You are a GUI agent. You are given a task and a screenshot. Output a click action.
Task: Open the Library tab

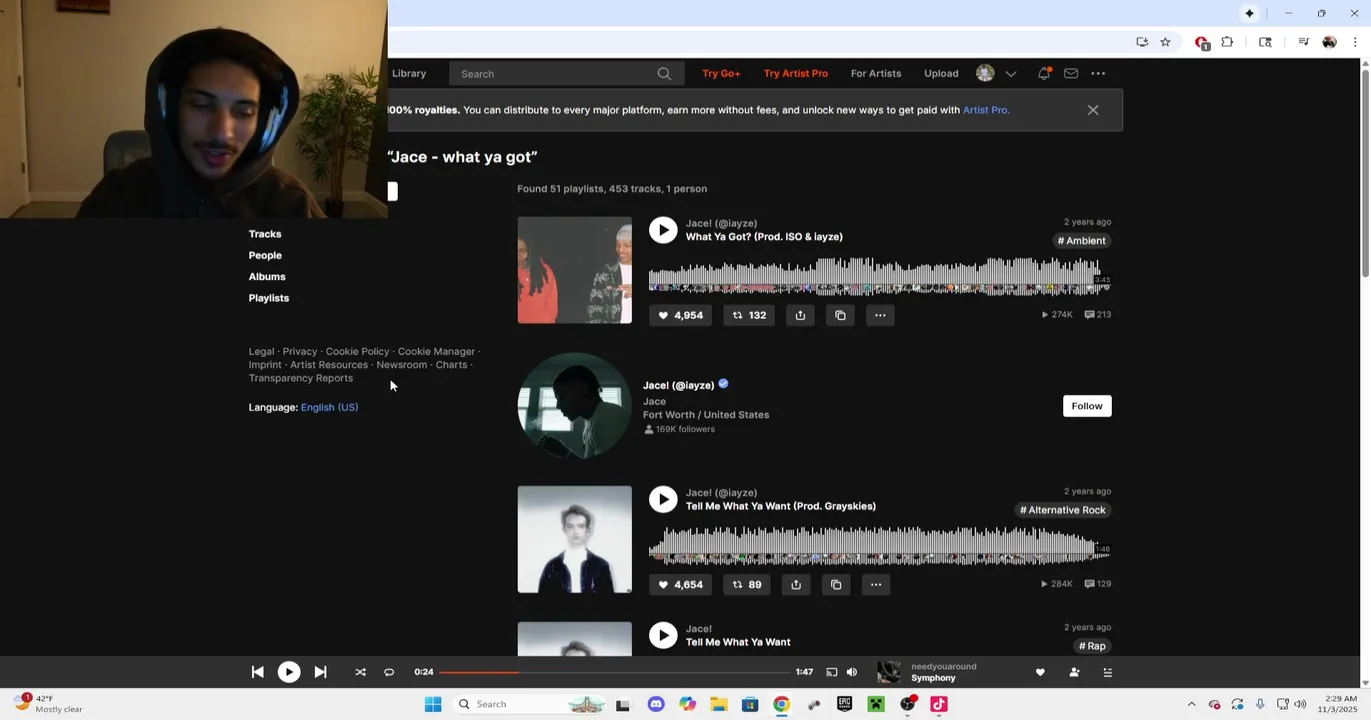[409, 73]
